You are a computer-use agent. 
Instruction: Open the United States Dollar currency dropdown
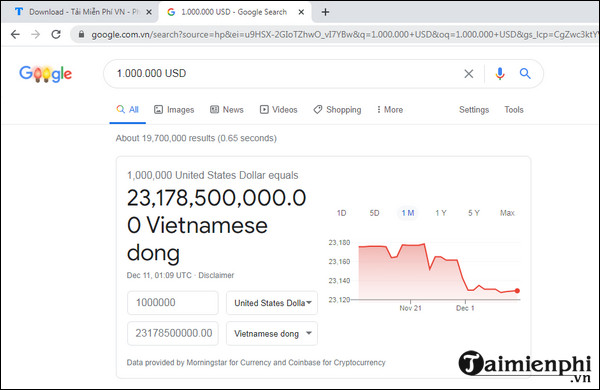click(x=272, y=303)
